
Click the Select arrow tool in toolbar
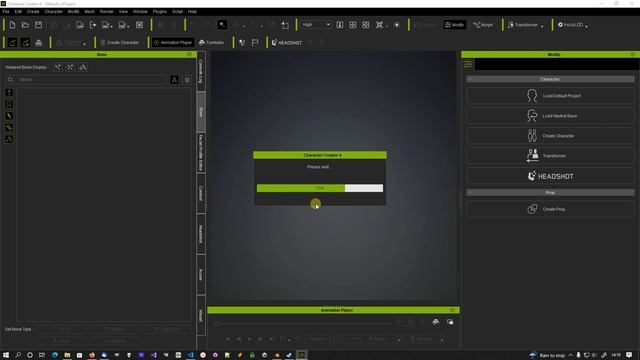[222, 25]
